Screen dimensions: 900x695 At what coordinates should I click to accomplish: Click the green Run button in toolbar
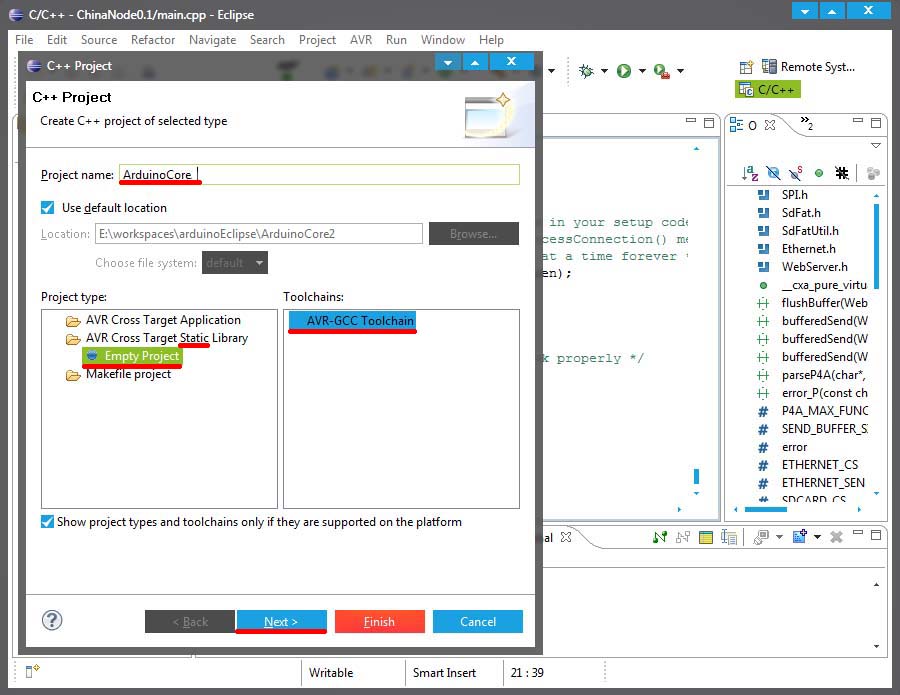(623, 71)
